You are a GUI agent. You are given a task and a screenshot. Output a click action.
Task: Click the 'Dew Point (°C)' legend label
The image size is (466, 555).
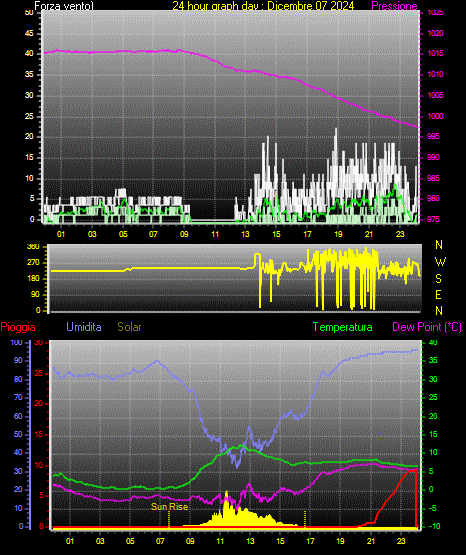coord(427,327)
